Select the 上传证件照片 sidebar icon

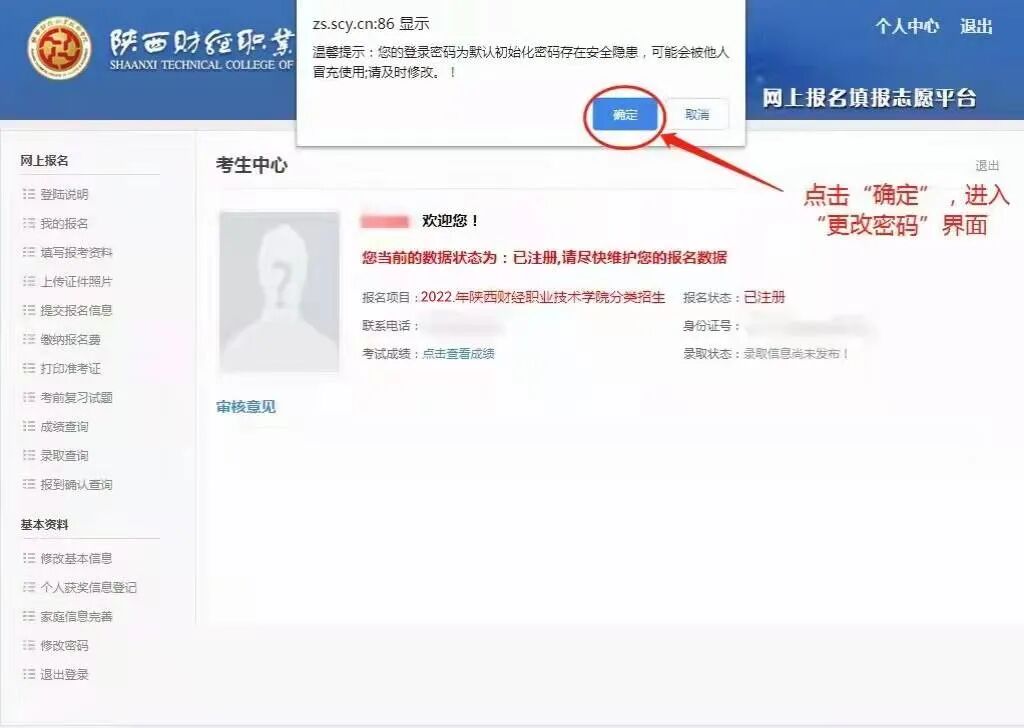click(27, 281)
